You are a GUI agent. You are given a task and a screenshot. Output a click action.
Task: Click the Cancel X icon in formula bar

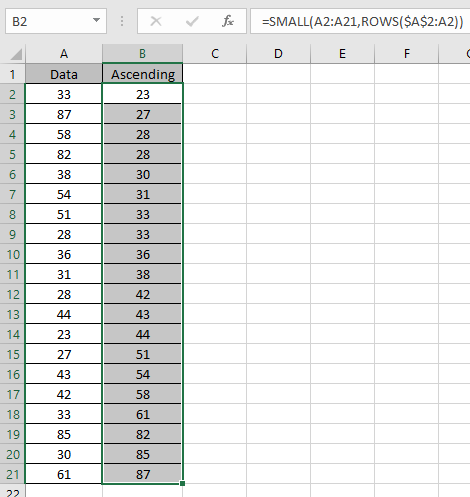click(x=156, y=21)
